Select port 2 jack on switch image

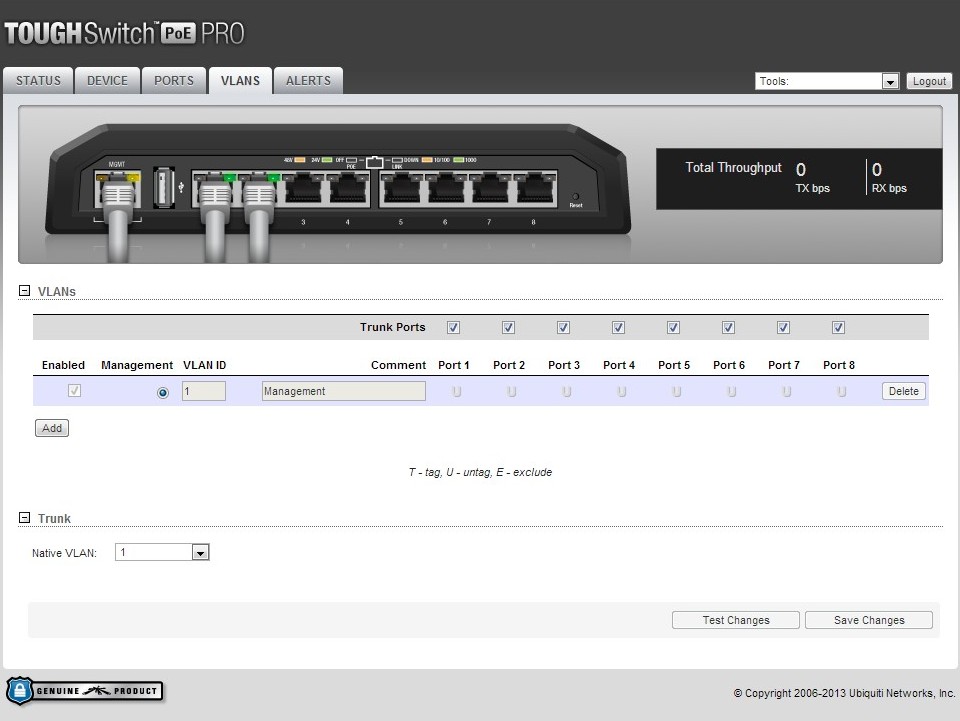click(258, 189)
